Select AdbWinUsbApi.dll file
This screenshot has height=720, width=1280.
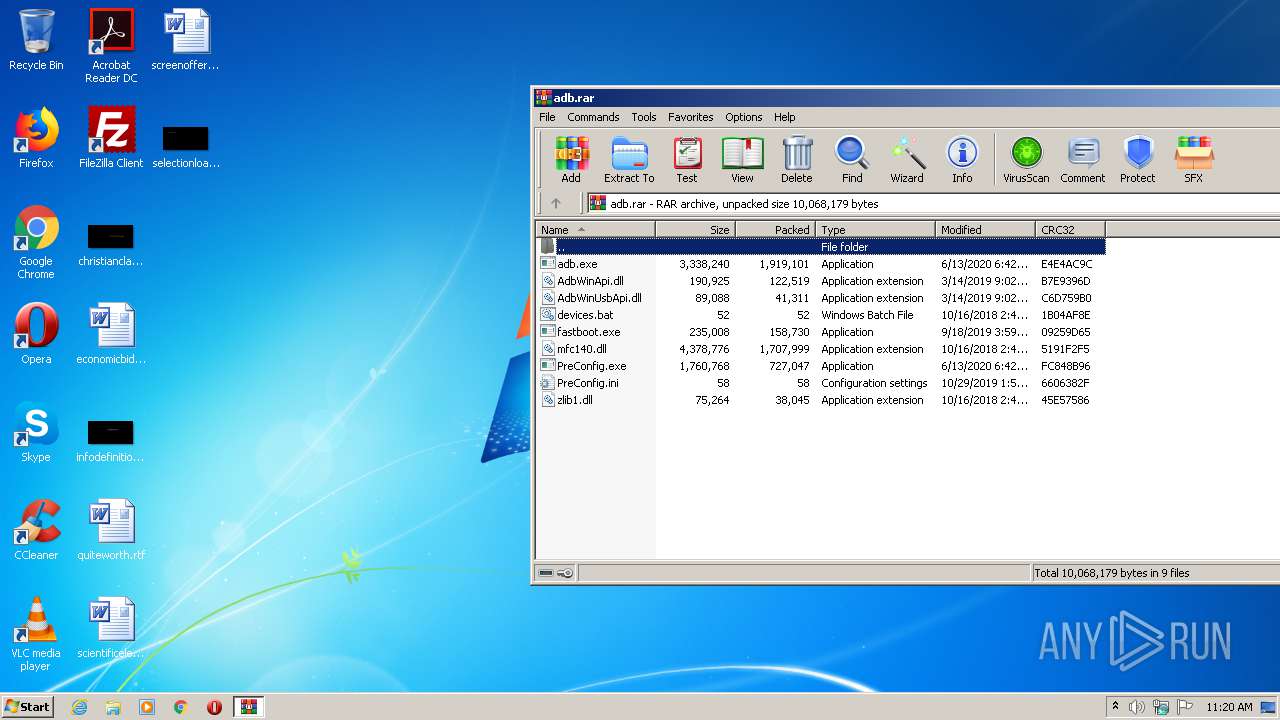coord(821,298)
